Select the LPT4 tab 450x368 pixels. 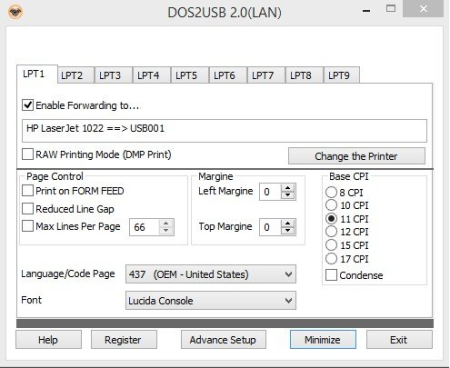152,75
